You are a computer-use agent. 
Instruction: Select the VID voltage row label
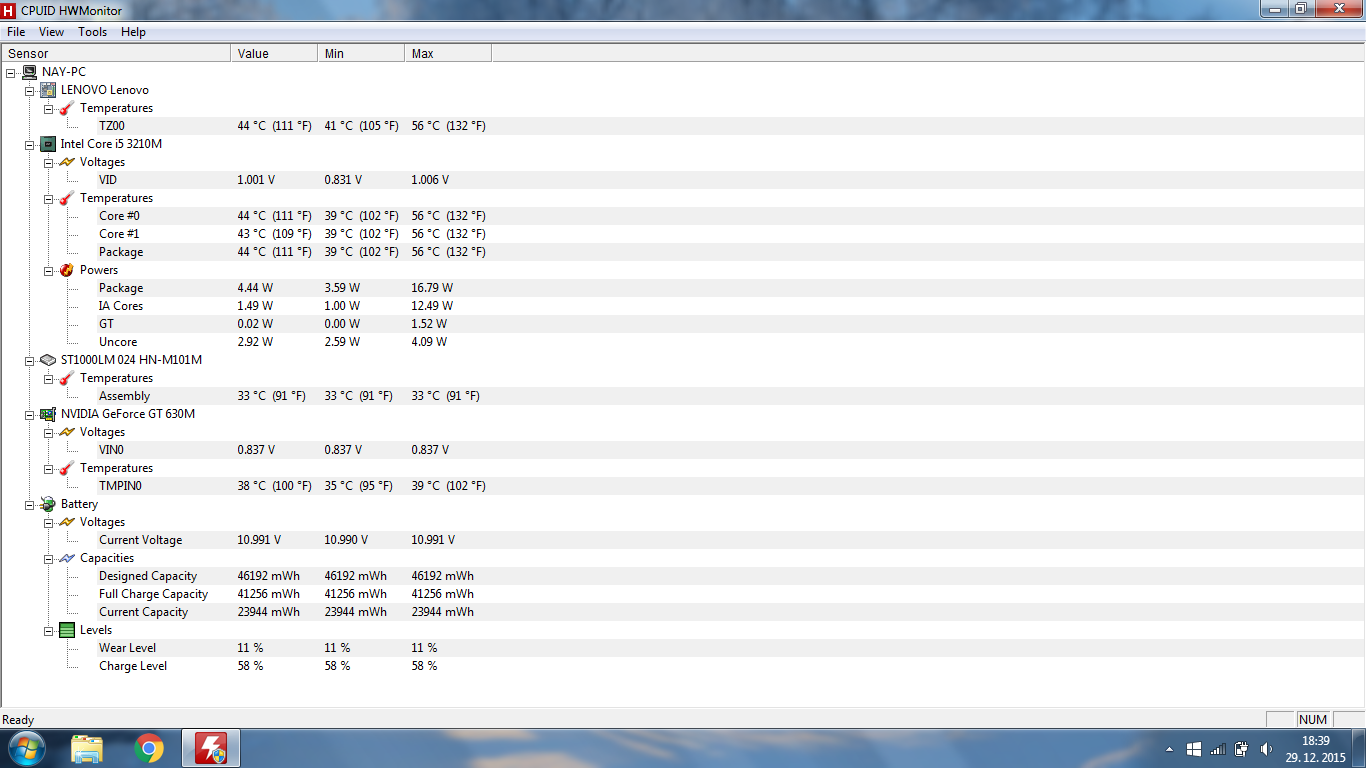pos(108,180)
